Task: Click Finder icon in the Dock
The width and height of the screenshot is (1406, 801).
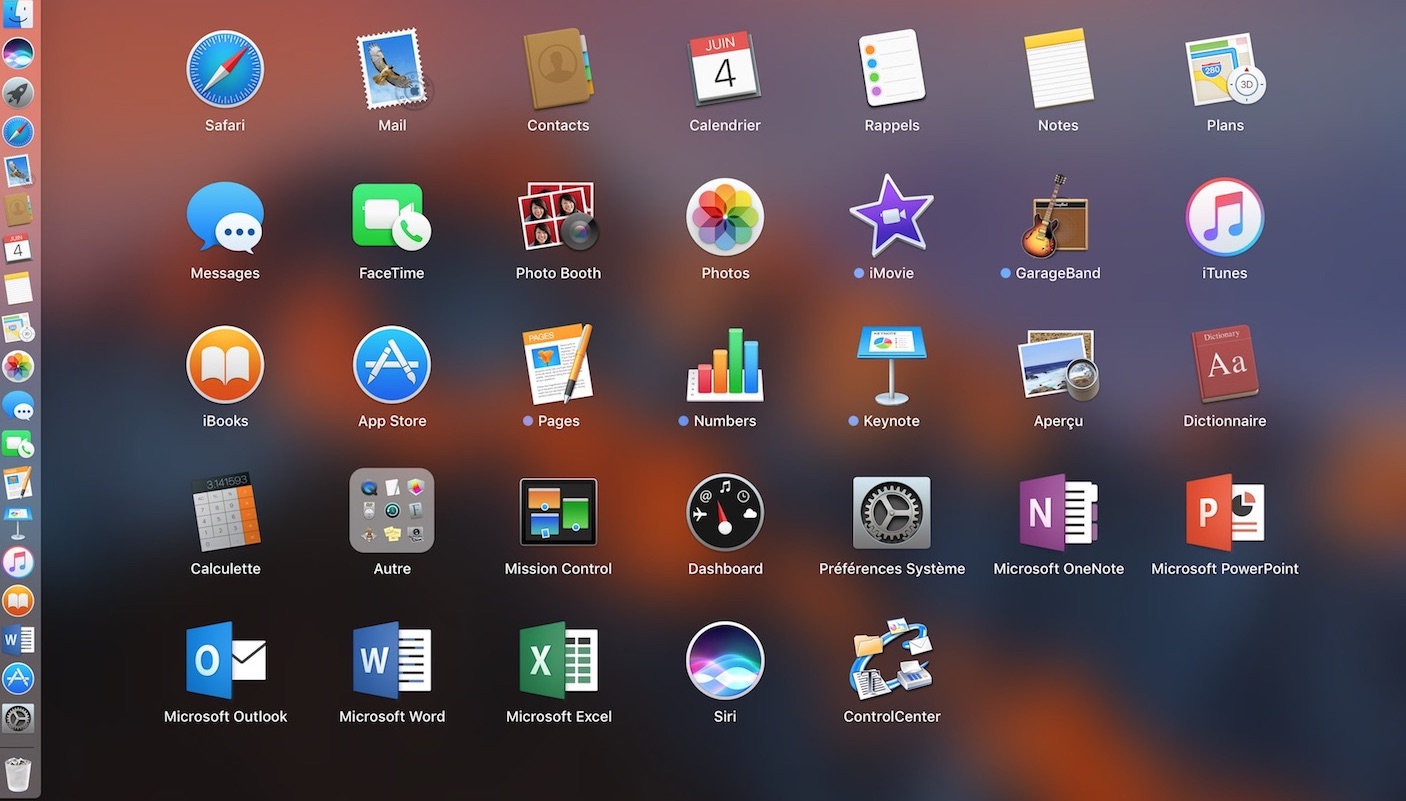Action: coord(18,13)
